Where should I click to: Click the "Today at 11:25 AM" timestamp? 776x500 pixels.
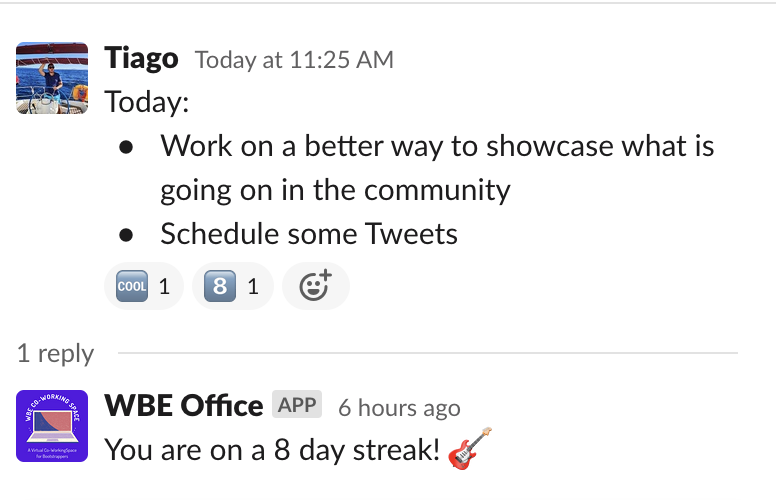(x=294, y=60)
